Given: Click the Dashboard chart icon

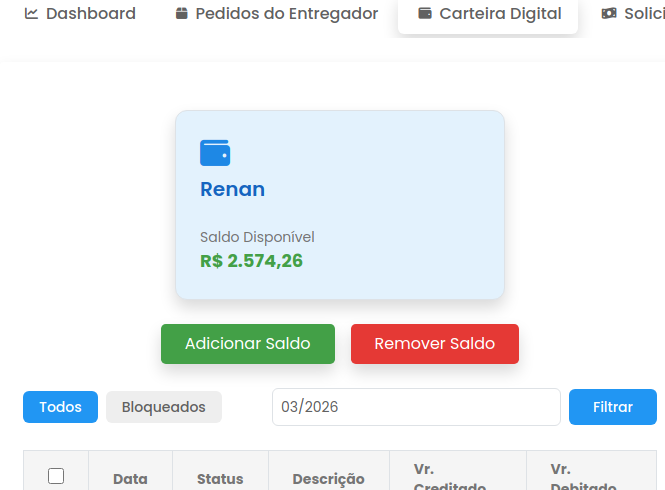Looking at the screenshot, I should point(31,14).
